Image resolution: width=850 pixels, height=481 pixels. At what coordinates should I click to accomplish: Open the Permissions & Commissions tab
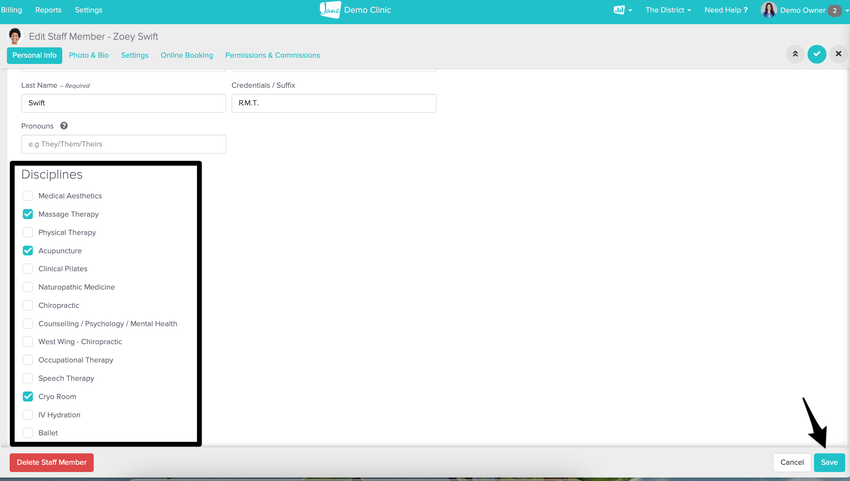272,55
